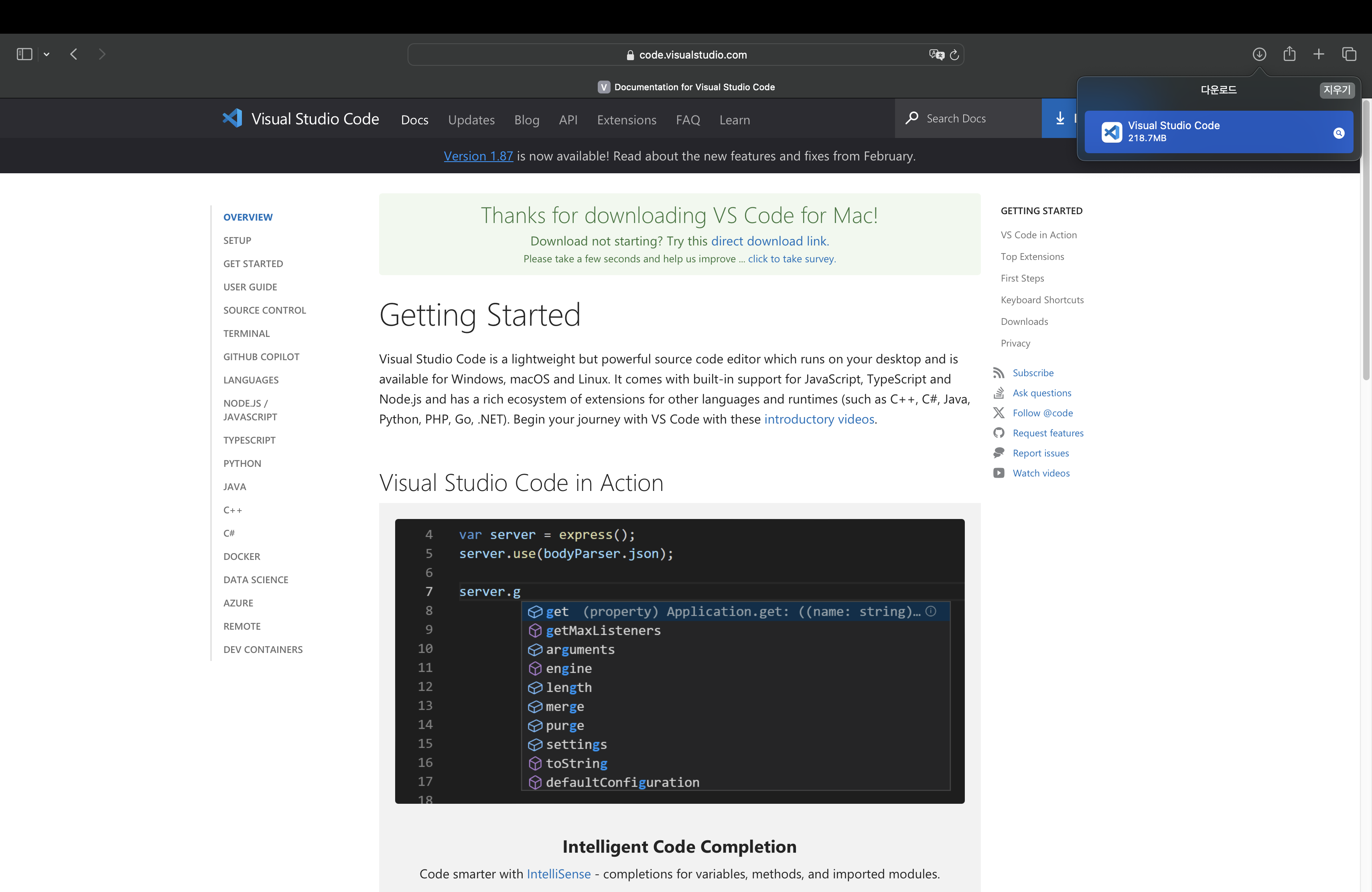
Task: Click the forward navigation arrow
Action: click(102, 54)
